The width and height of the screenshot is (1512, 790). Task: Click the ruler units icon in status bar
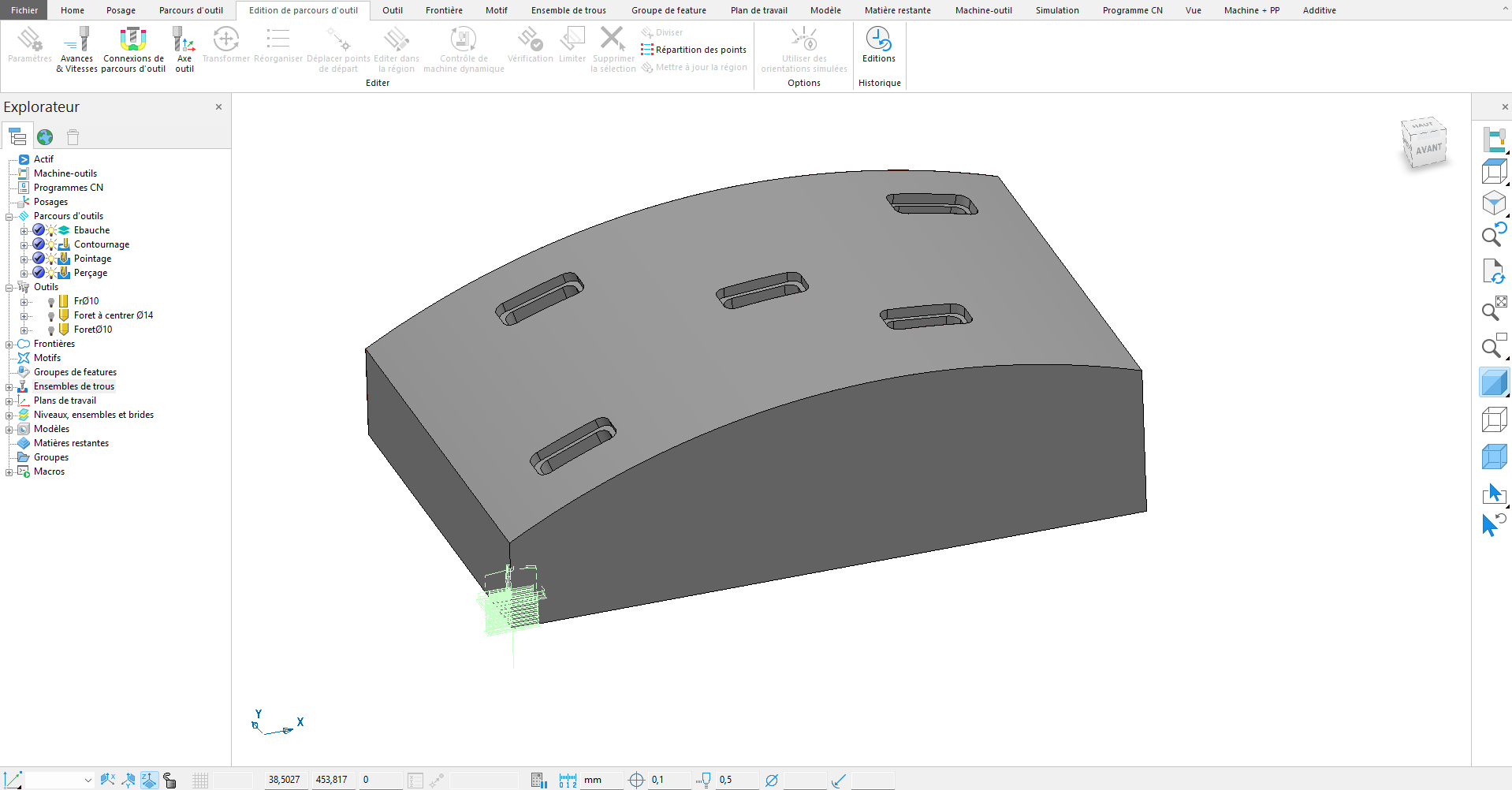[x=568, y=780]
